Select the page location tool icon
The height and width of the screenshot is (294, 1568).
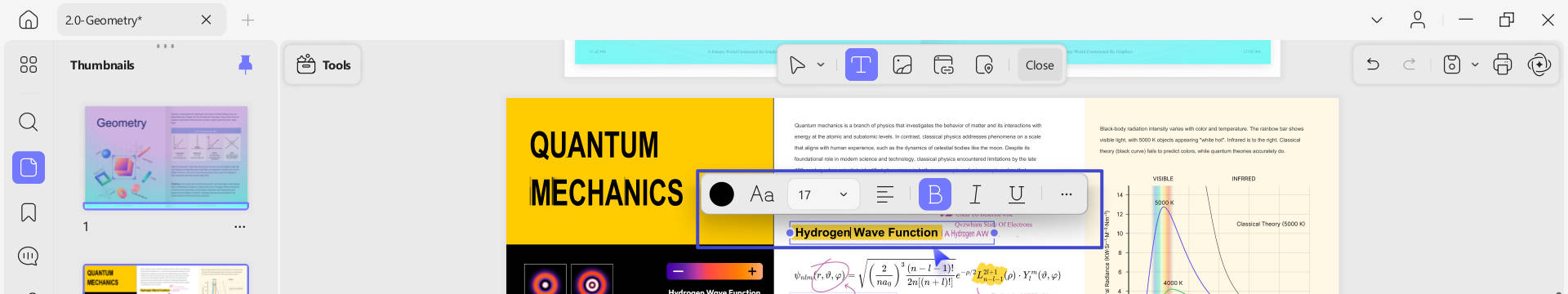point(984,65)
